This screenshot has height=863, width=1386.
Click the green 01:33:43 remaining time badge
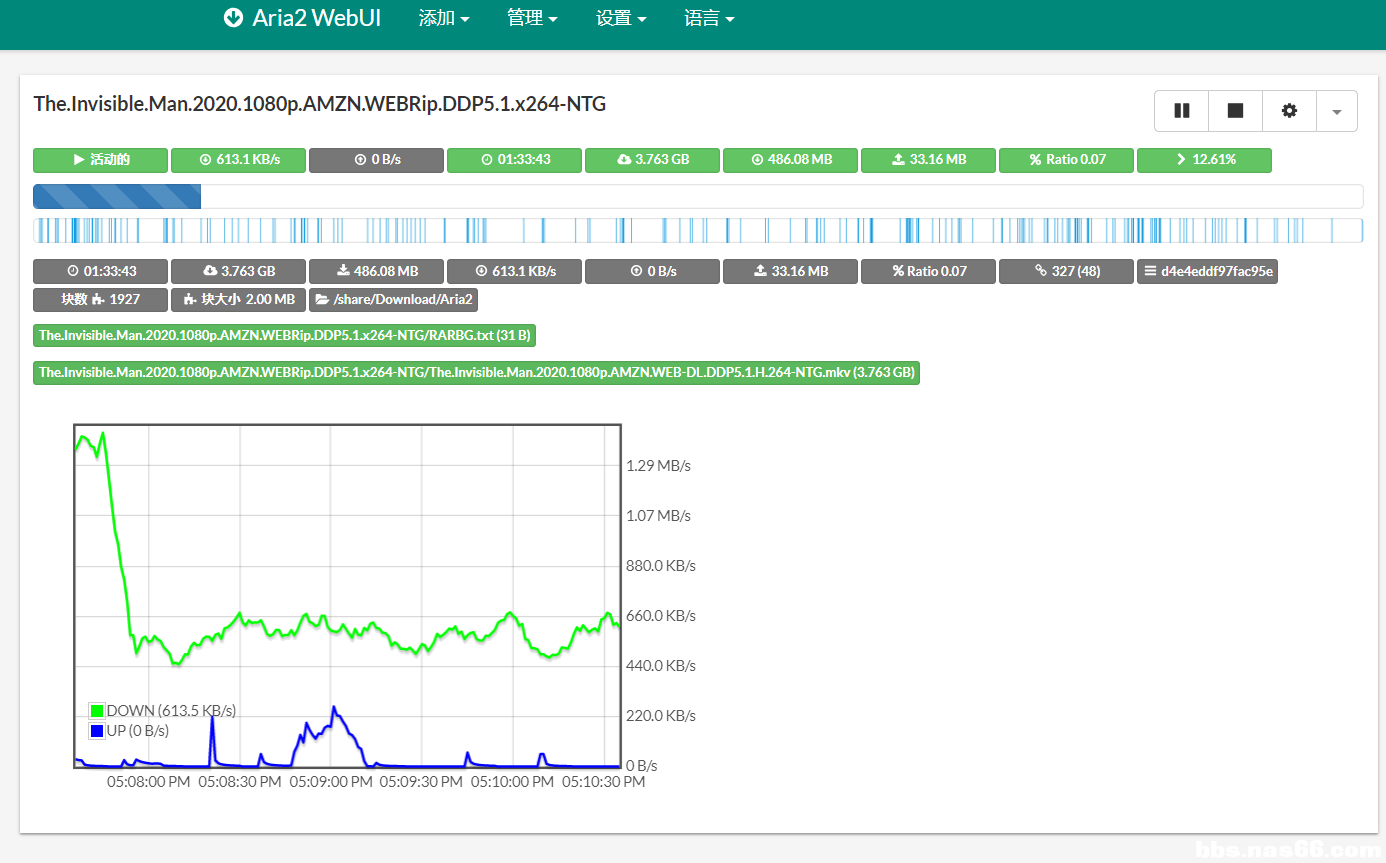click(x=514, y=160)
